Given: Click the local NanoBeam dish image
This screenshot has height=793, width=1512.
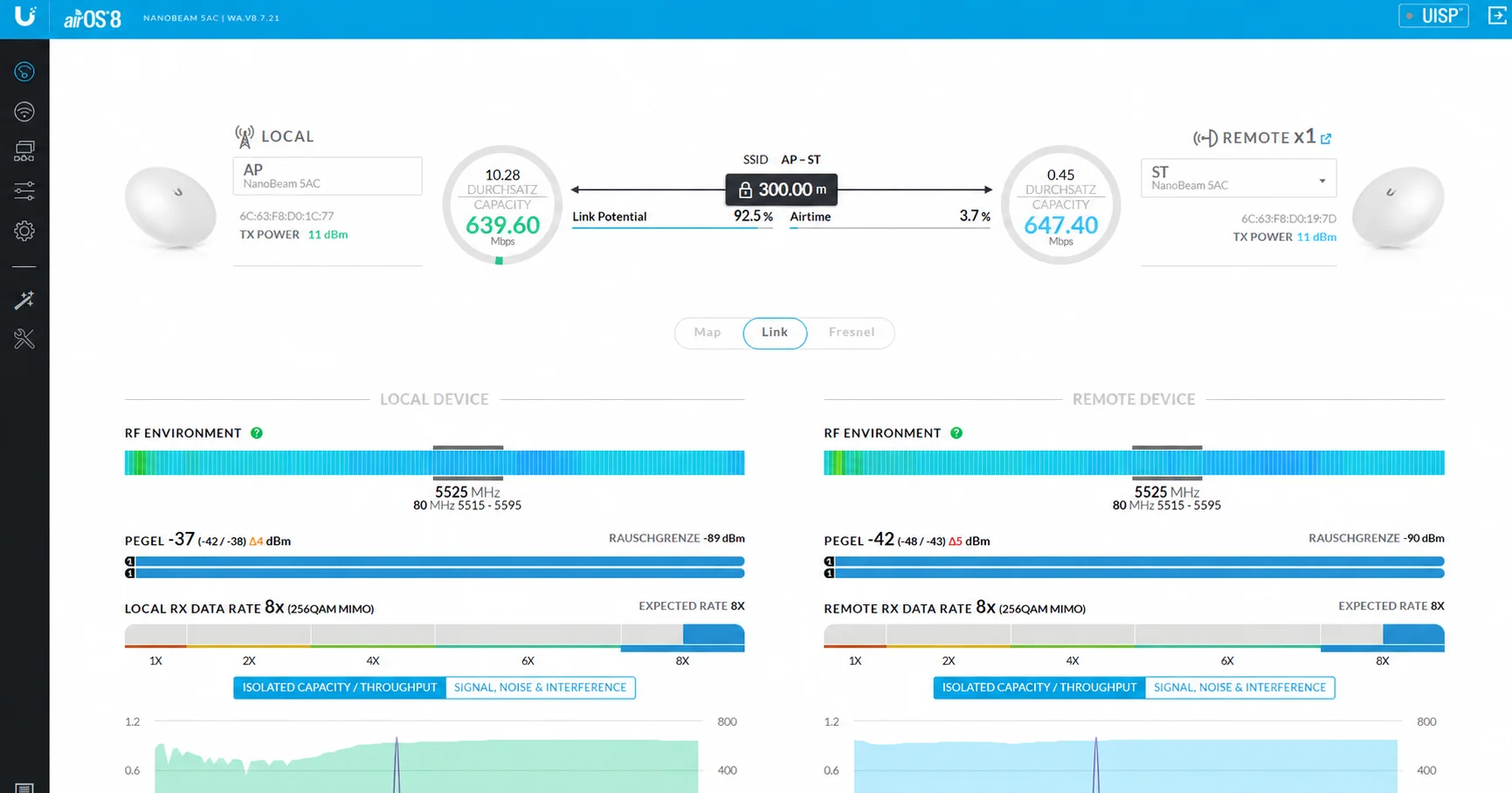Looking at the screenshot, I should [x=170, y=208].
